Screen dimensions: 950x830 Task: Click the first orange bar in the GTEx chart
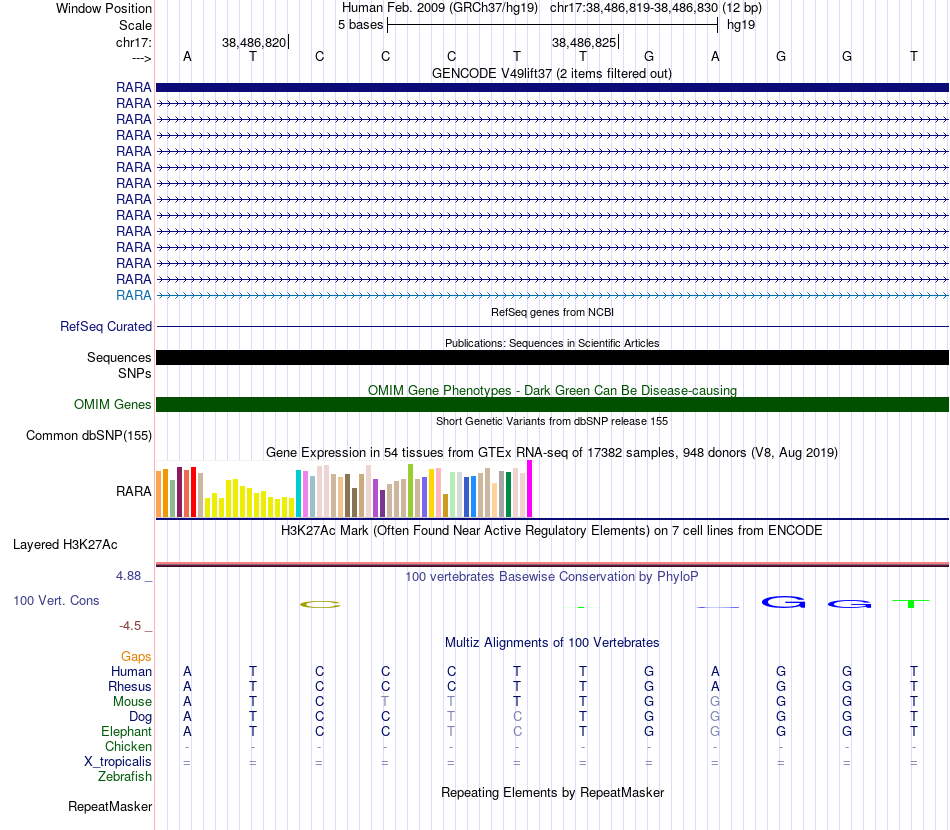159,494
